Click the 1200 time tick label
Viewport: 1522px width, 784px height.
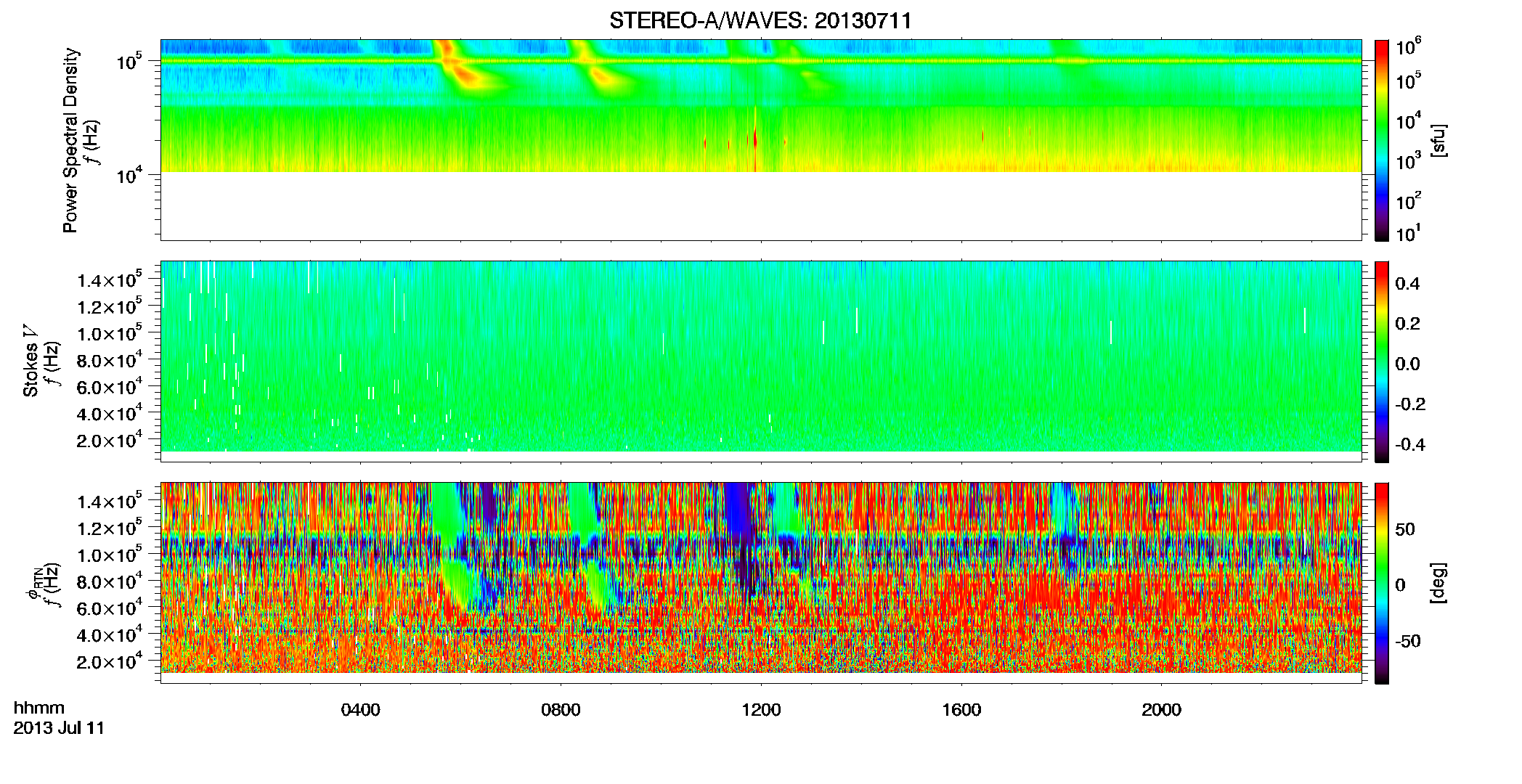(x=761, y=709)
